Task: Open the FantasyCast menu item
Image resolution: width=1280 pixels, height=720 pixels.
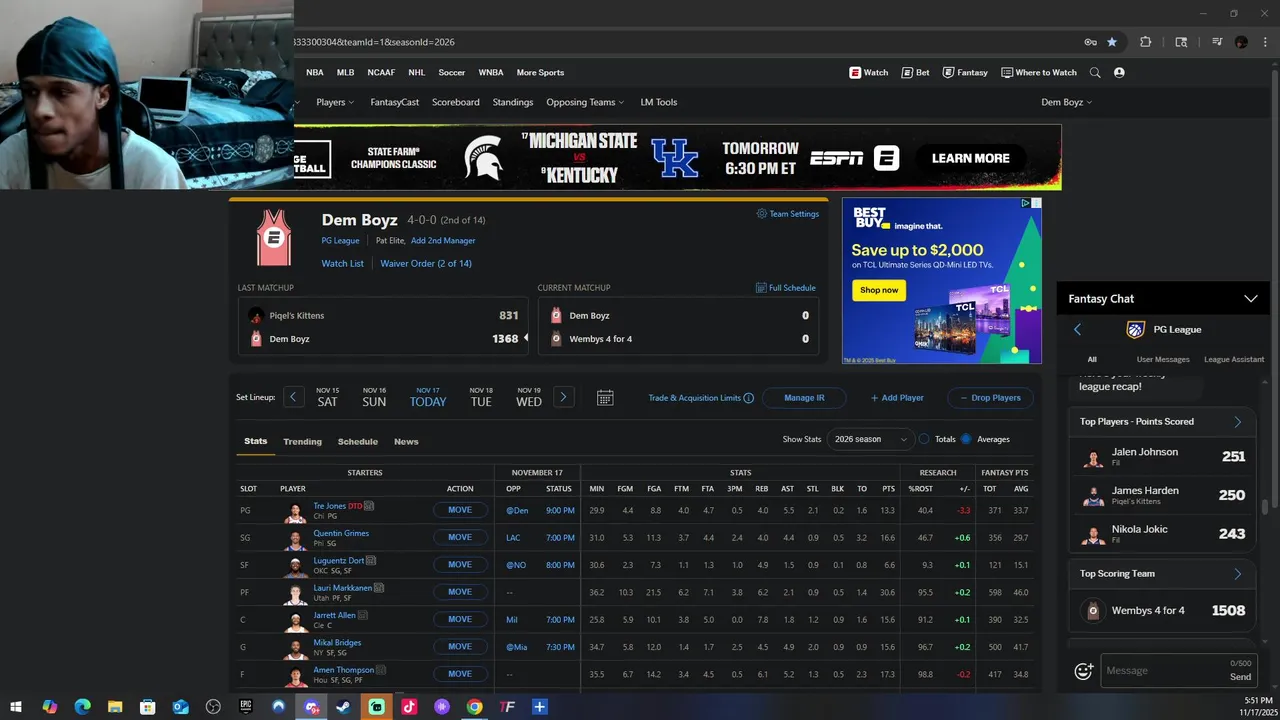Action: click(x=395, y=102)
